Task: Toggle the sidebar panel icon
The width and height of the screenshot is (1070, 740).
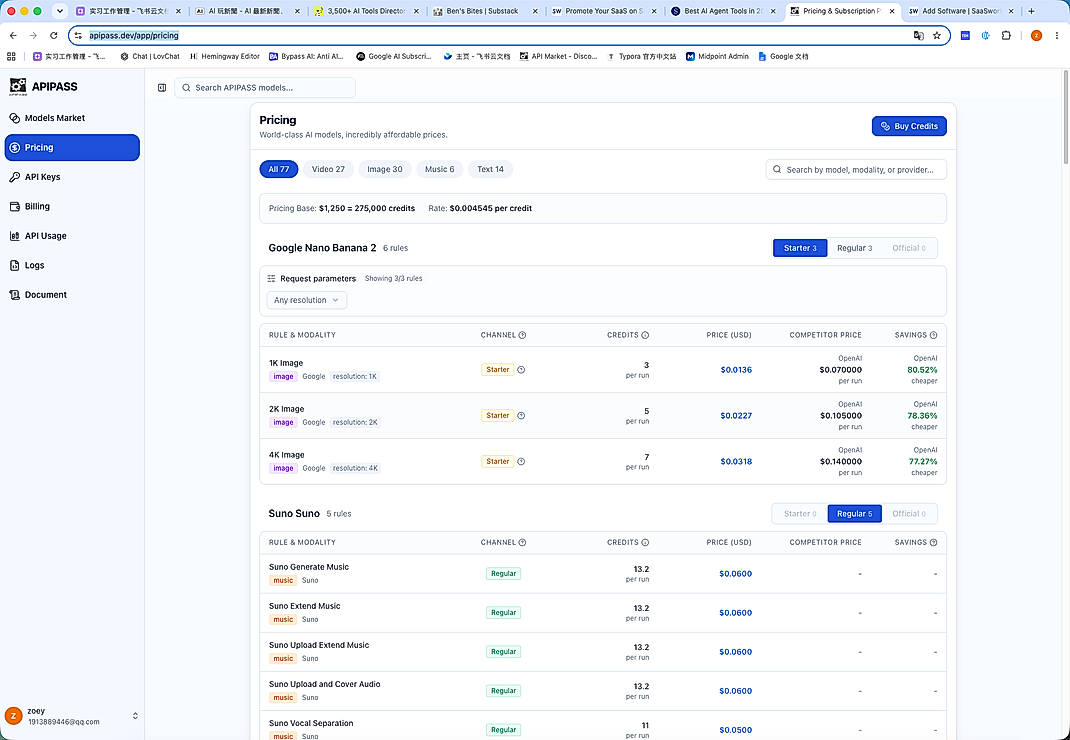Action: pos(162,87)
